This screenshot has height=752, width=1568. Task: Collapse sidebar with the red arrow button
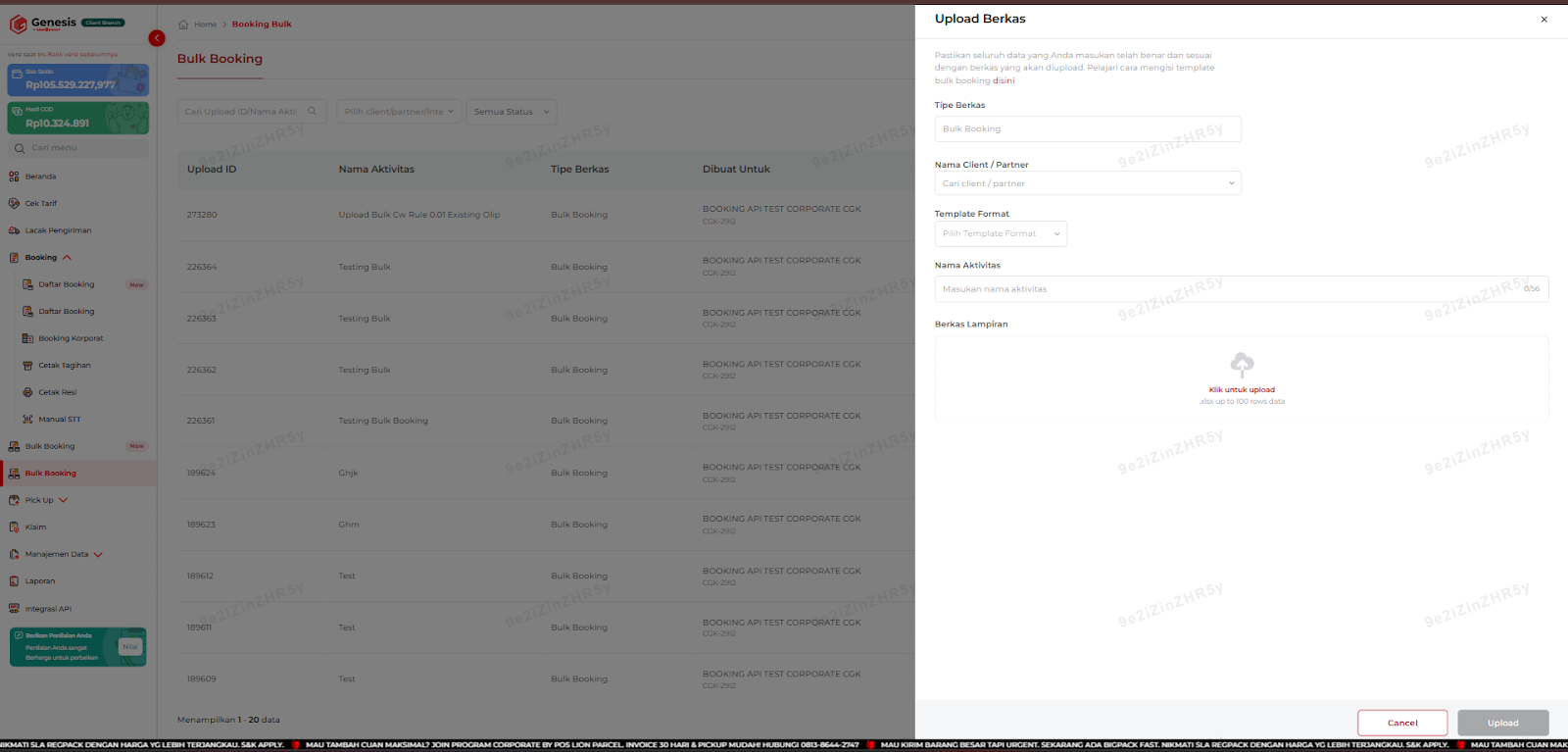pos(157,38)
